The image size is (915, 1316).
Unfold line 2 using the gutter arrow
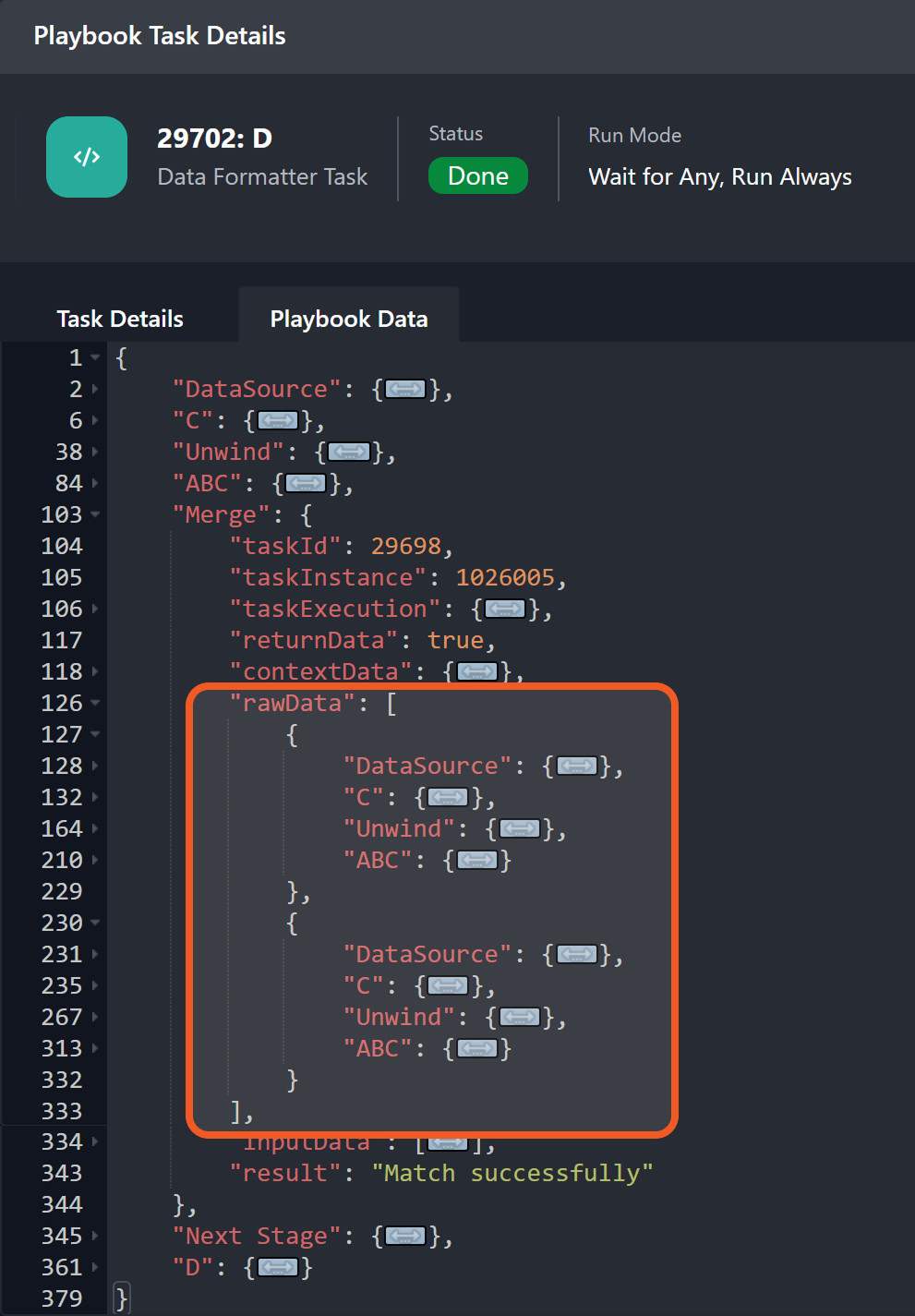point(95,390)
